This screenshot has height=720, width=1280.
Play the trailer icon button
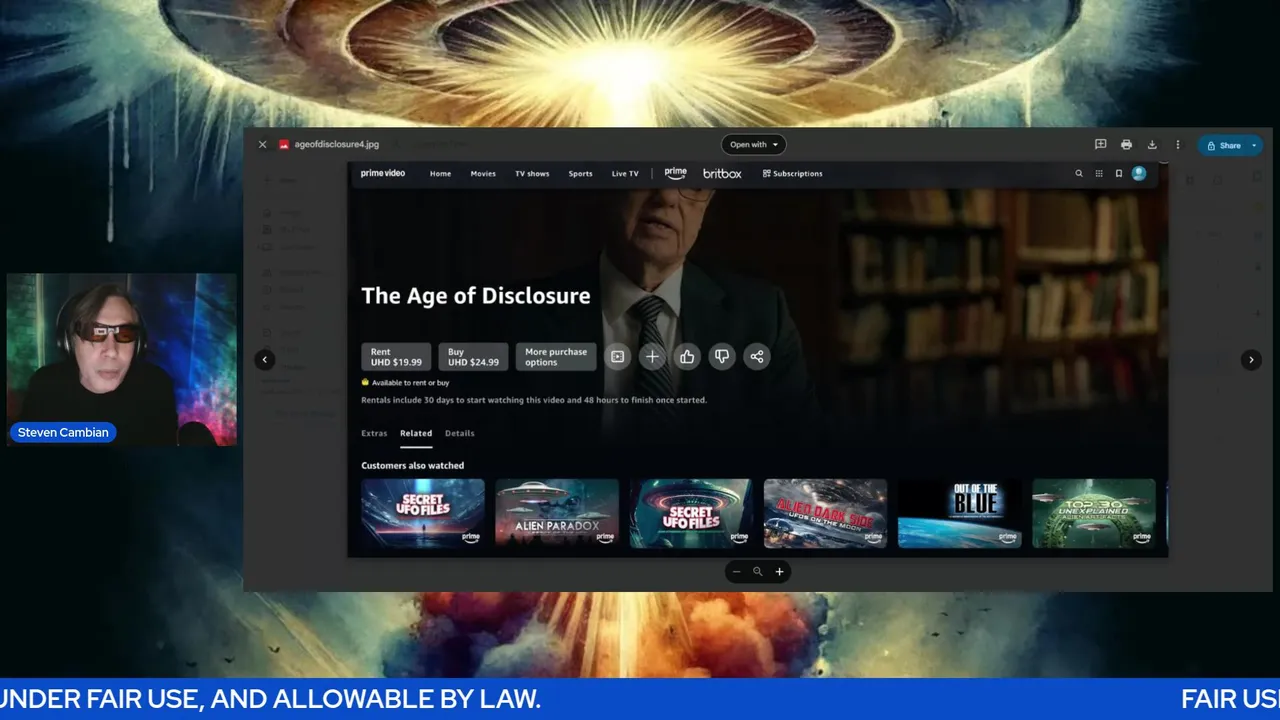(618, 357)
